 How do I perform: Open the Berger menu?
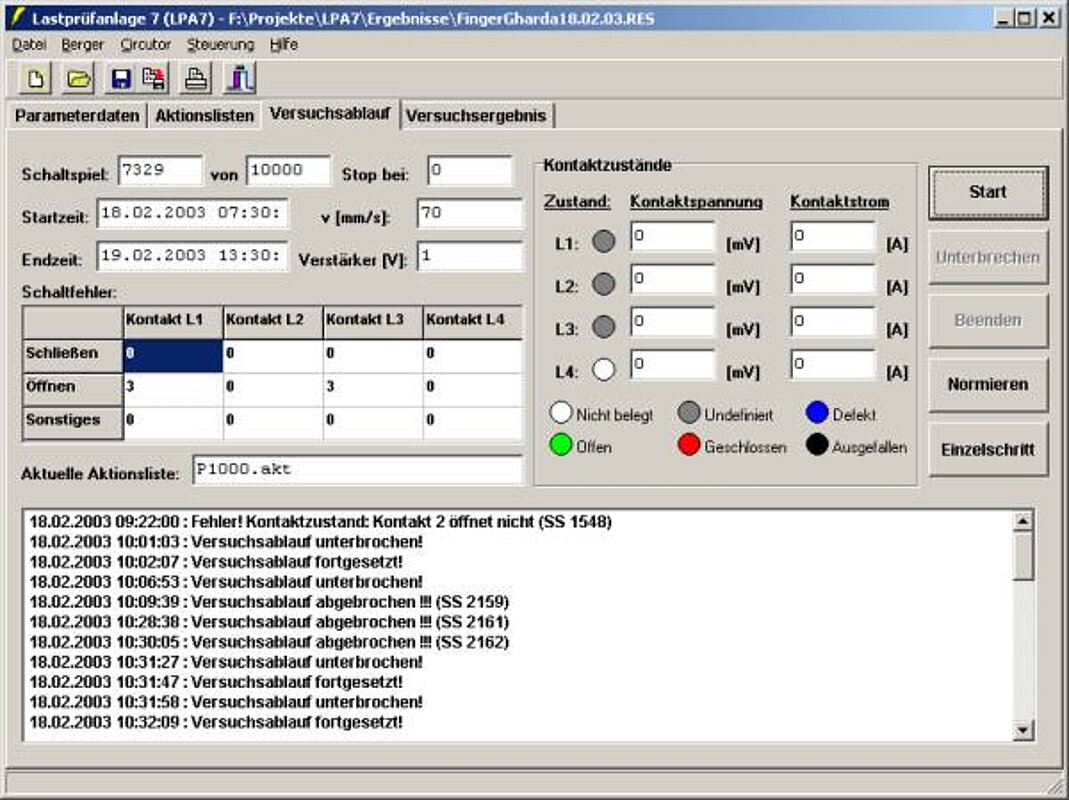82,45
